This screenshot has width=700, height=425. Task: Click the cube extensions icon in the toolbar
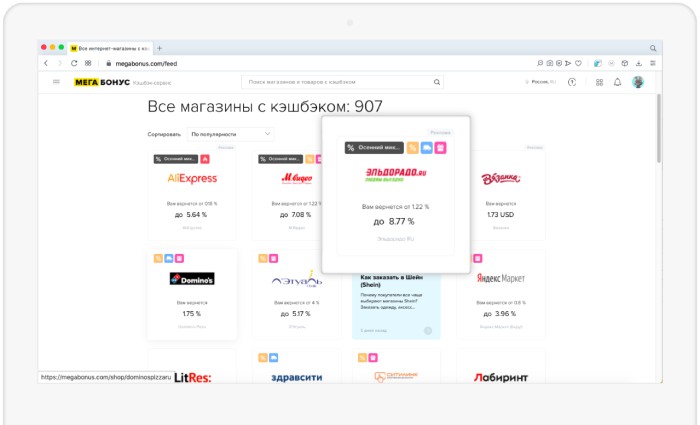pyautogui.click(x=625, y=63)
